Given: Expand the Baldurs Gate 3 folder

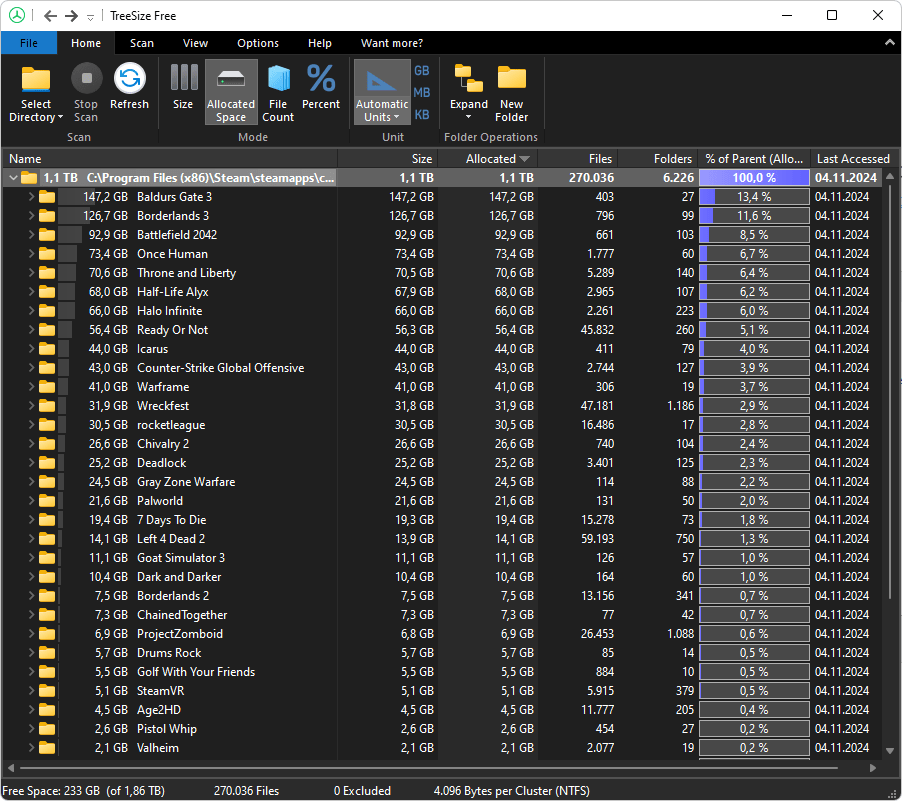Looking at the screenshot, I should click(31, 197).
